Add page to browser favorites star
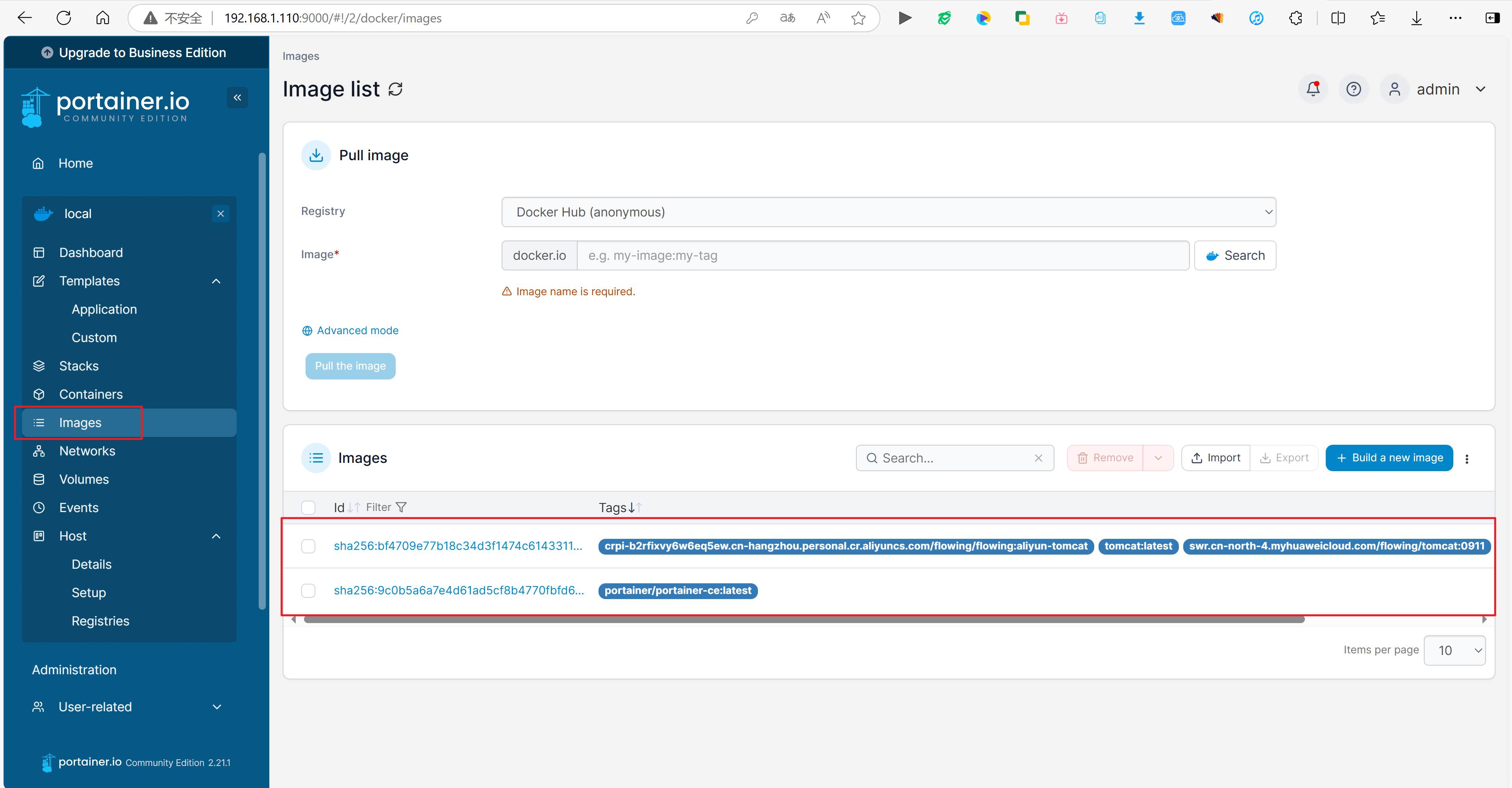Image resolution: width=1512 pixels, height=788 pixels. click(858, 18)
